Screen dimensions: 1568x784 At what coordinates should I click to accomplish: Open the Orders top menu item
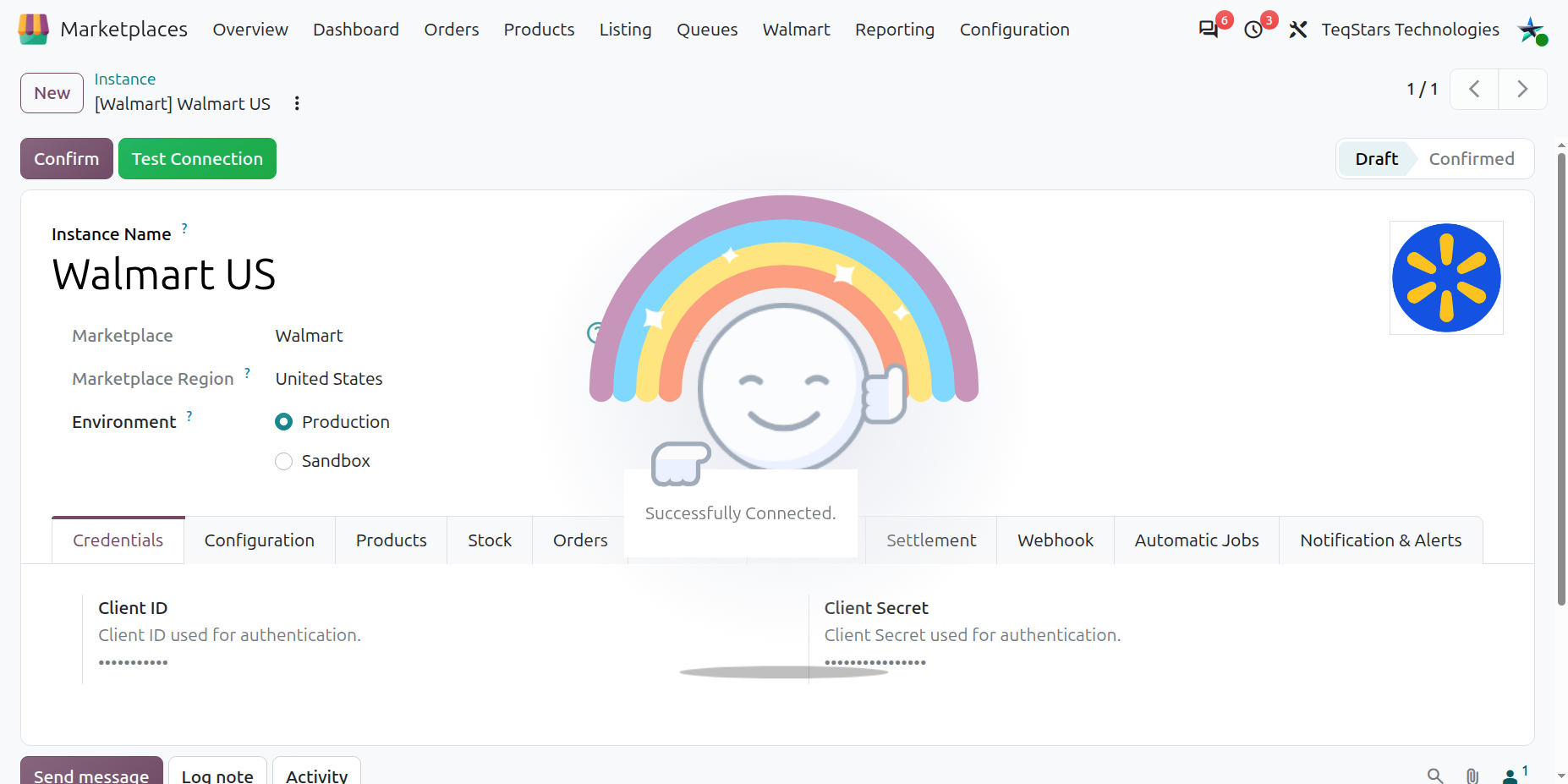pyautogui.click(x=451, y=30)
